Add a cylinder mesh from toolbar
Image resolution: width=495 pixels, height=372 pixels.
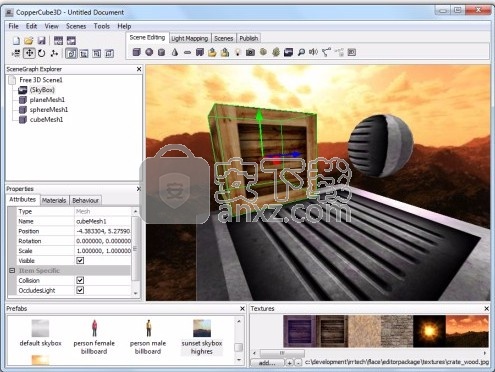[x=162, y=52]
